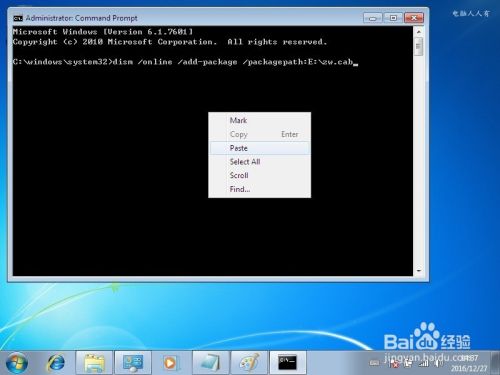Choose Copy in the context menu
Viewport: 500px width, 375px height.
tap(259, 134)
